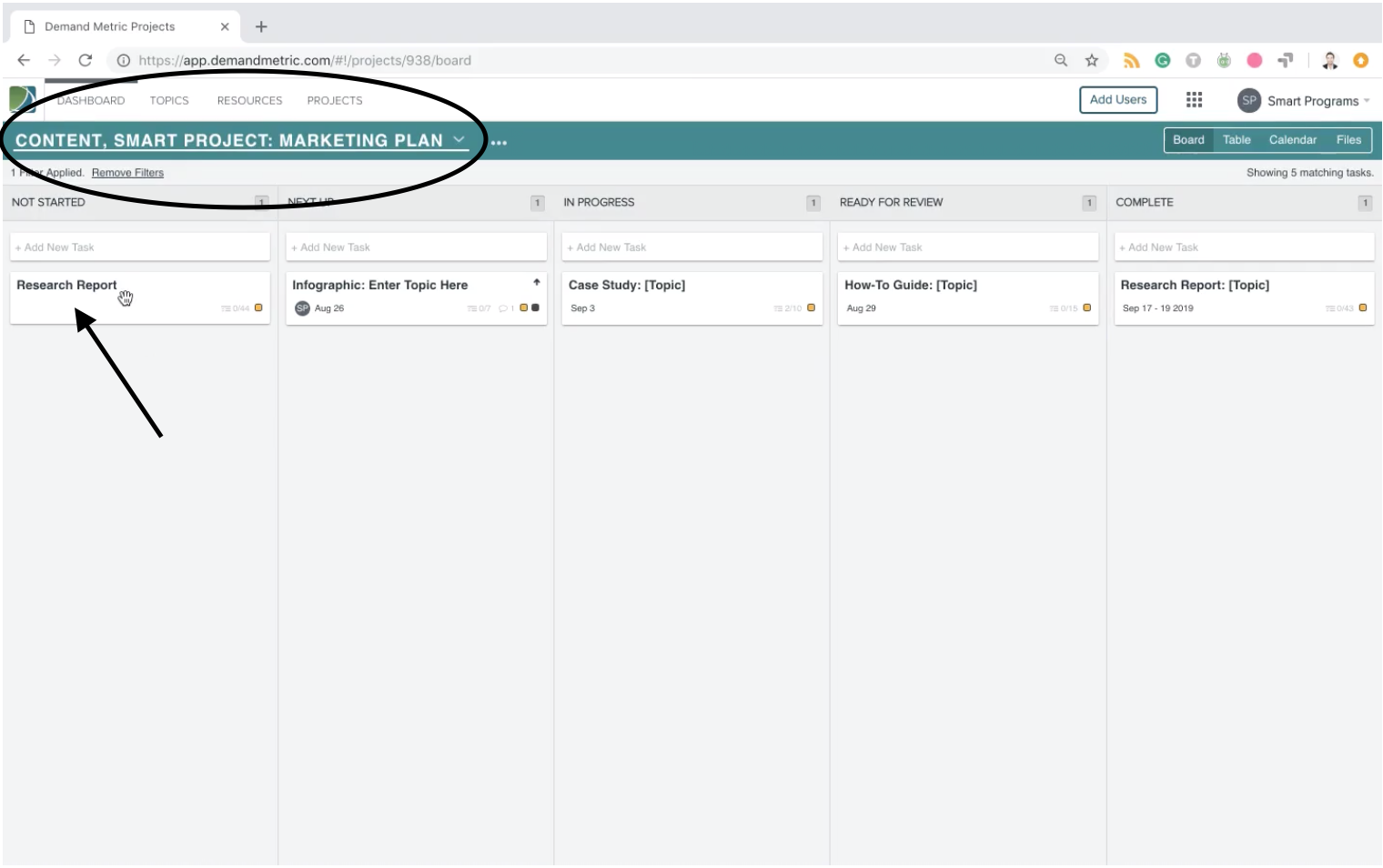Click checklist 0/43 on Research Report: [Topic]

tap(1339, 308)
